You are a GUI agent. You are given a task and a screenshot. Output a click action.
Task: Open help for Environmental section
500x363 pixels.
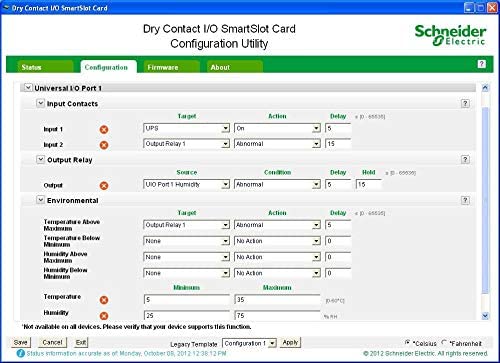pos(465,200)
